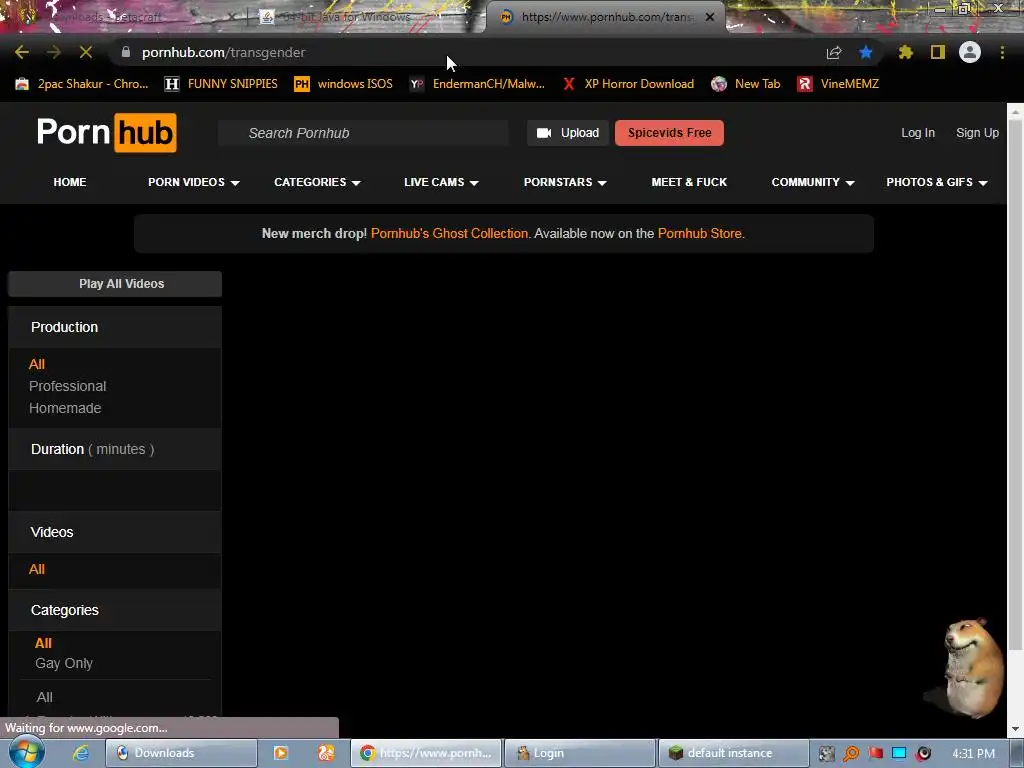The height and width of the screenshot is (768, 1024).
Task: Select Homemade production filter
Action: click(x=65, y=408)
